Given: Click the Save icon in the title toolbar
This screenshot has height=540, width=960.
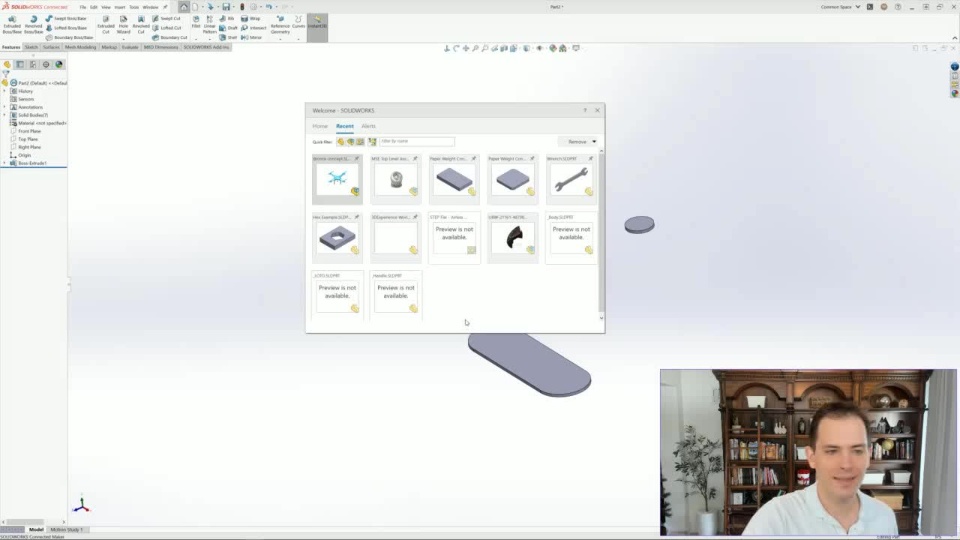Looking at the screenshot, I should 225,7.
